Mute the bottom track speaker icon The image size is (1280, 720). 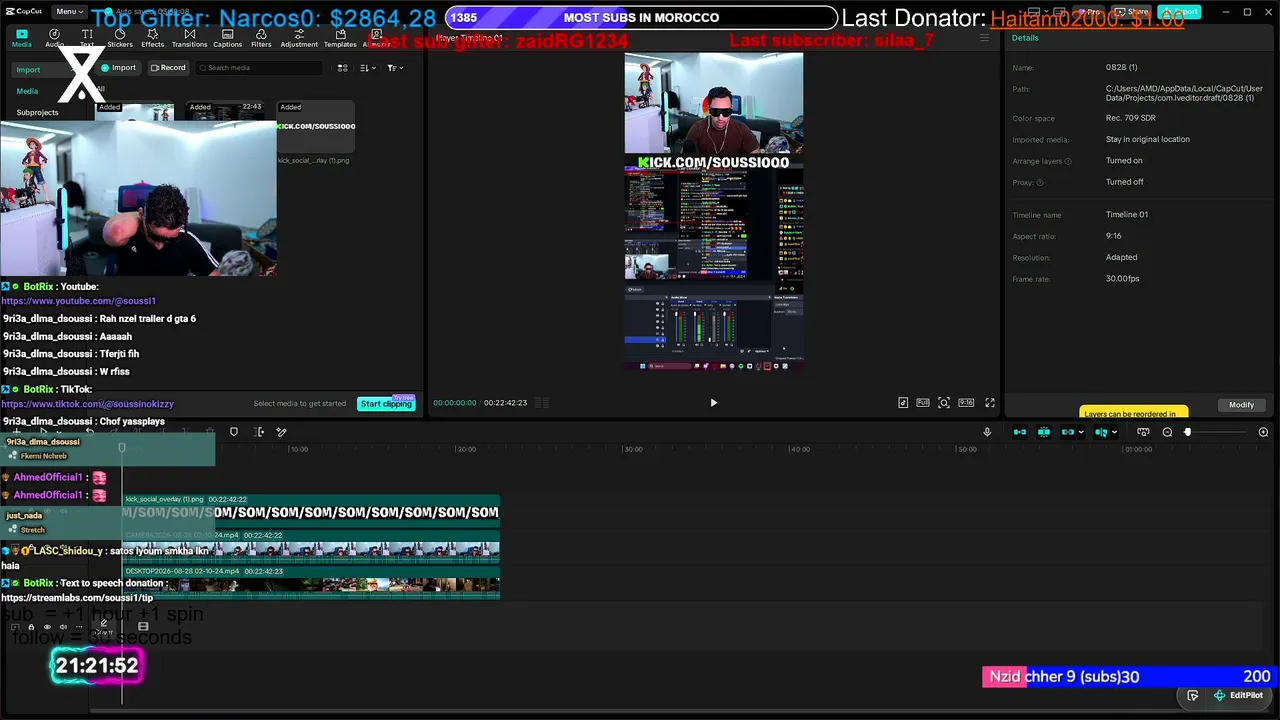click(63, 627)
